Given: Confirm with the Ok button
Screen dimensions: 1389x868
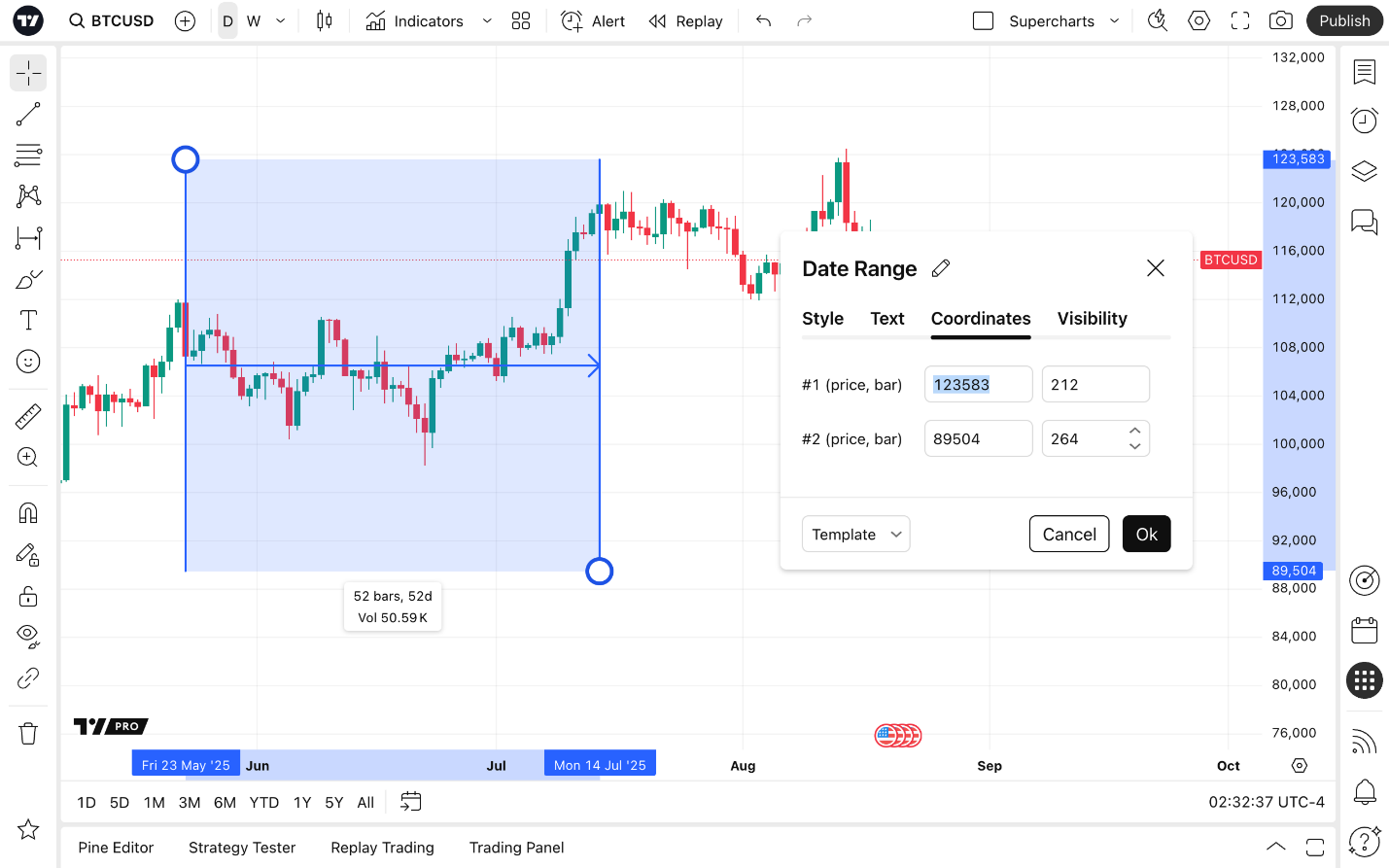Looking at the screenshot, I should click(x=1147, y=534).
